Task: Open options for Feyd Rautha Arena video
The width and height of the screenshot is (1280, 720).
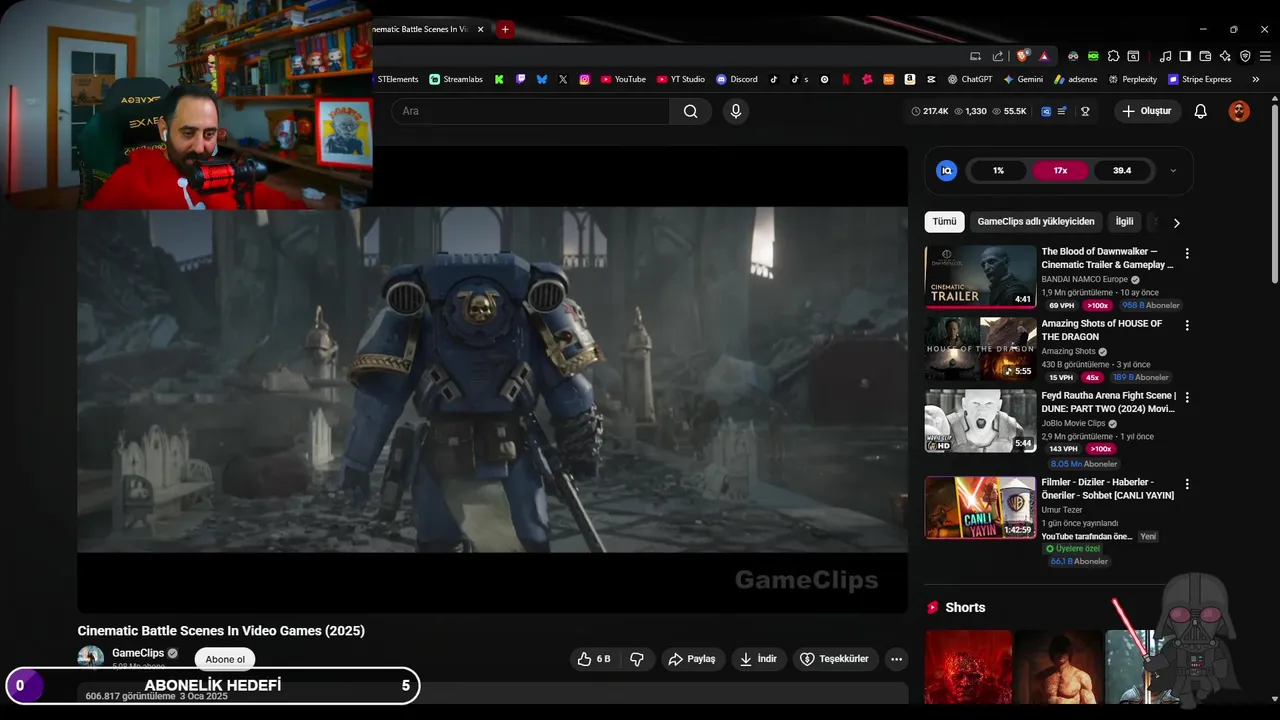Action: pos(1187,398)
